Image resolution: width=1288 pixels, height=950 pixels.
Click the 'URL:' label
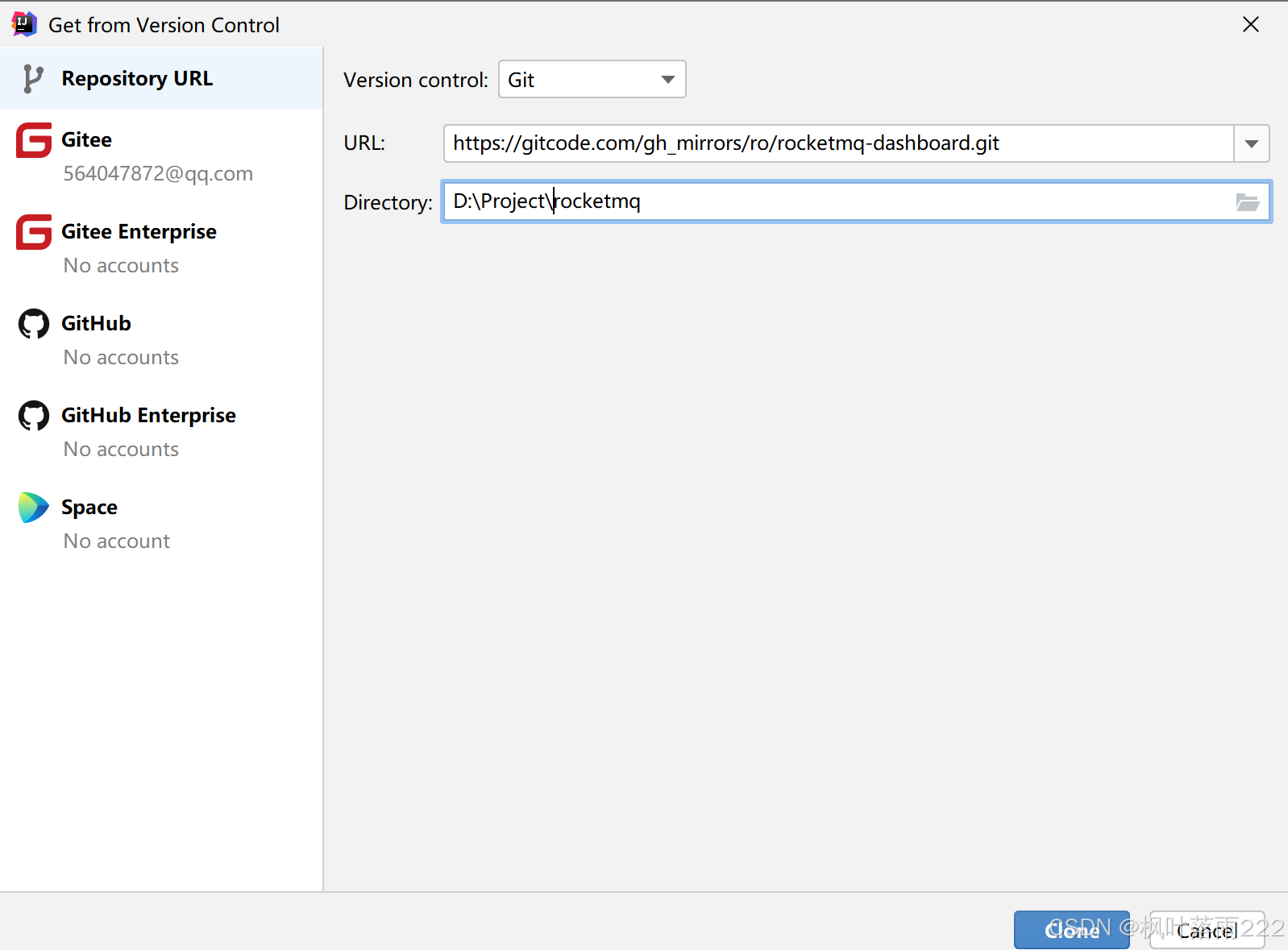click(364, 143)
